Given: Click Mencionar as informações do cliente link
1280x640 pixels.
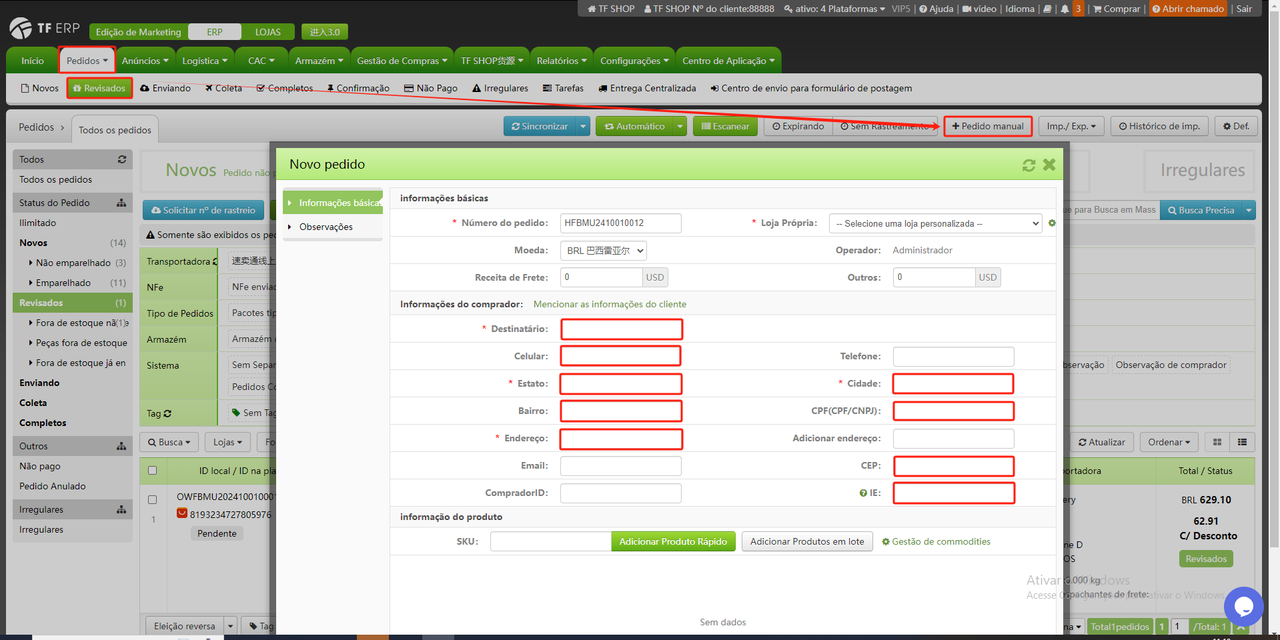Looking at the screenshot, I should click(610, 304).
